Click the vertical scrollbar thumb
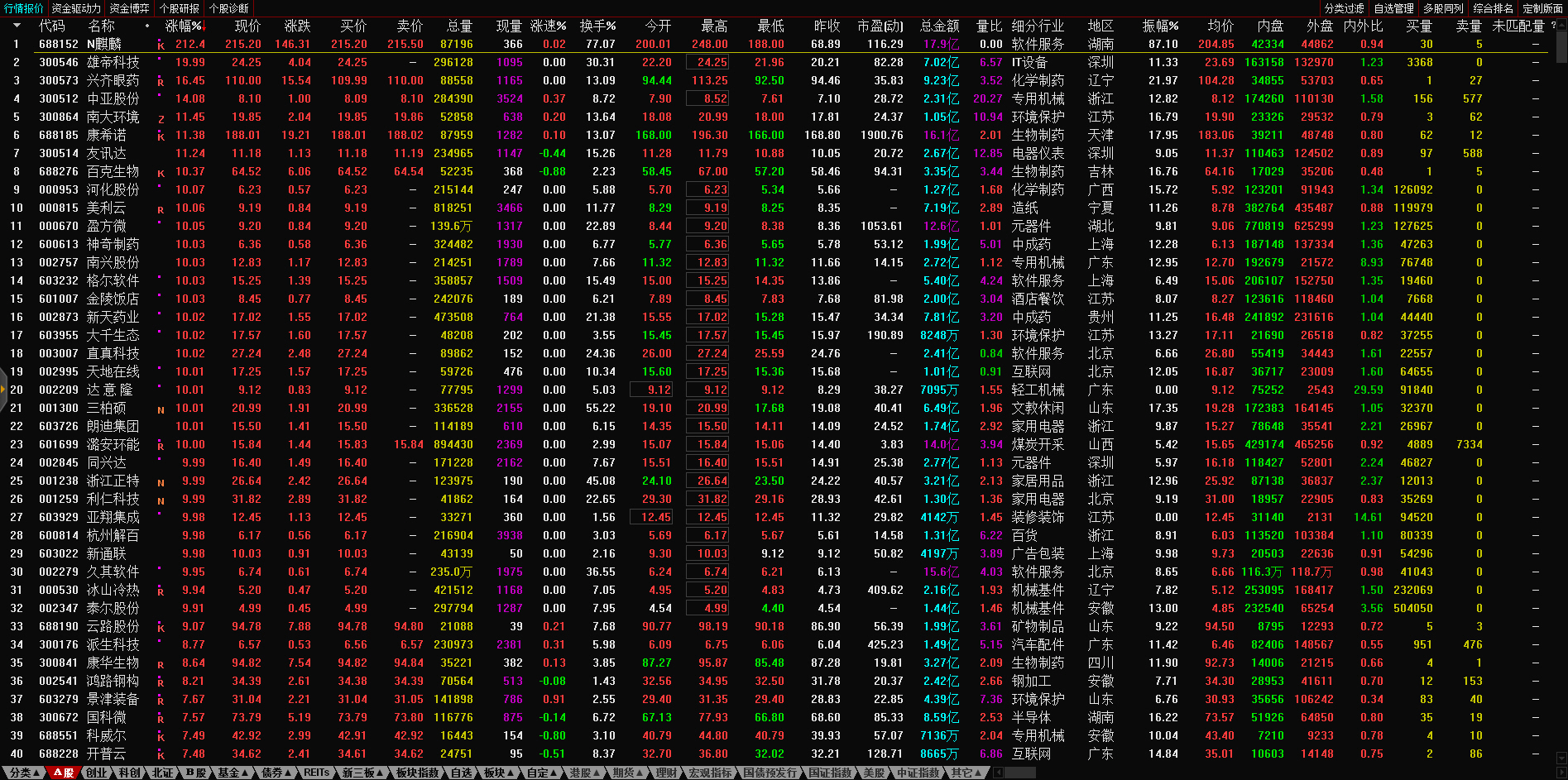This screenshot has height=780, width=1568. click(x=1561, y=48)
